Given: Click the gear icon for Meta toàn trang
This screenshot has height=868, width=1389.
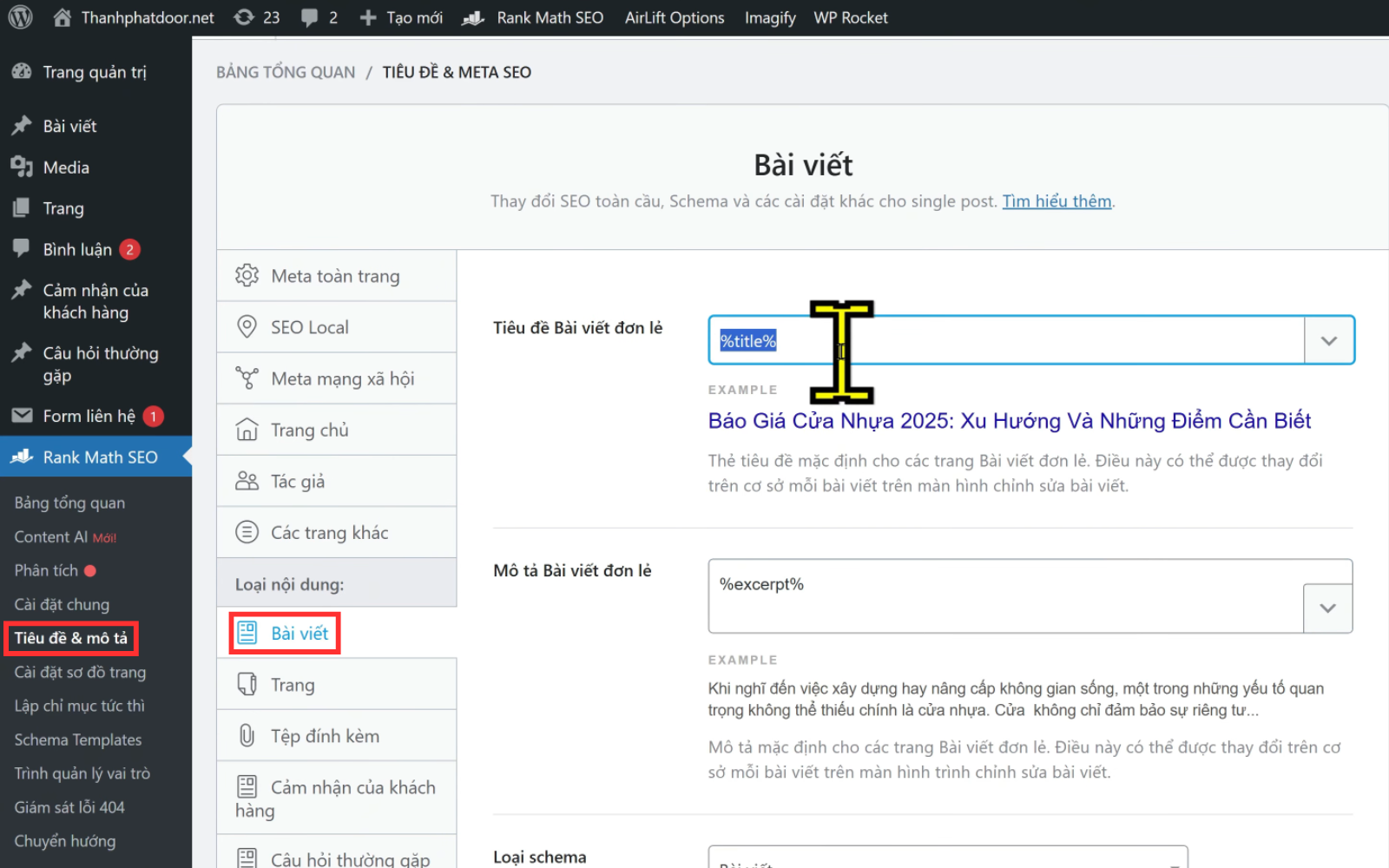Looking at the screenshot, I should [x=247, y=275].
